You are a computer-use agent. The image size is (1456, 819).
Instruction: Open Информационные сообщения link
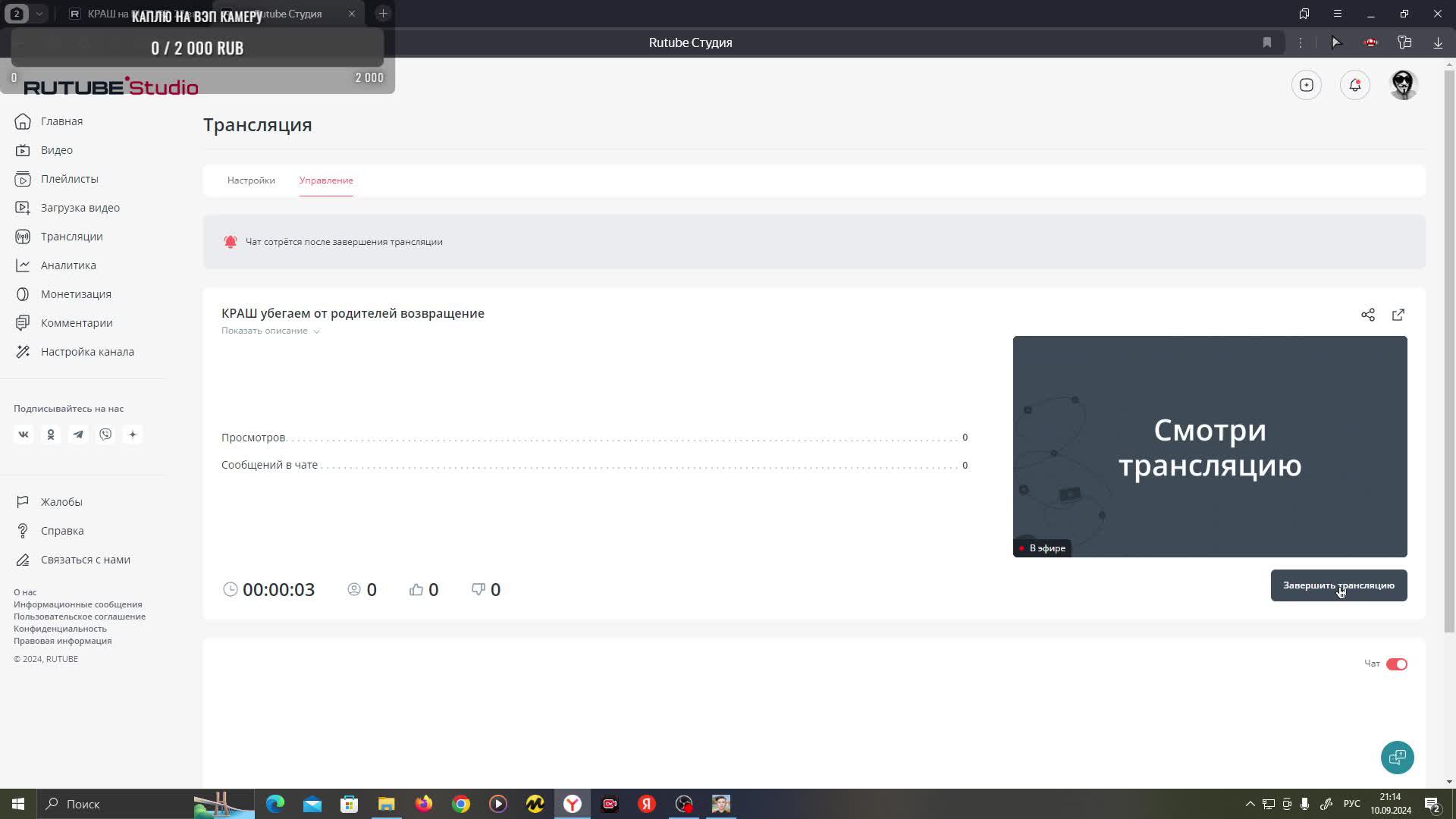tap(78, 604)
